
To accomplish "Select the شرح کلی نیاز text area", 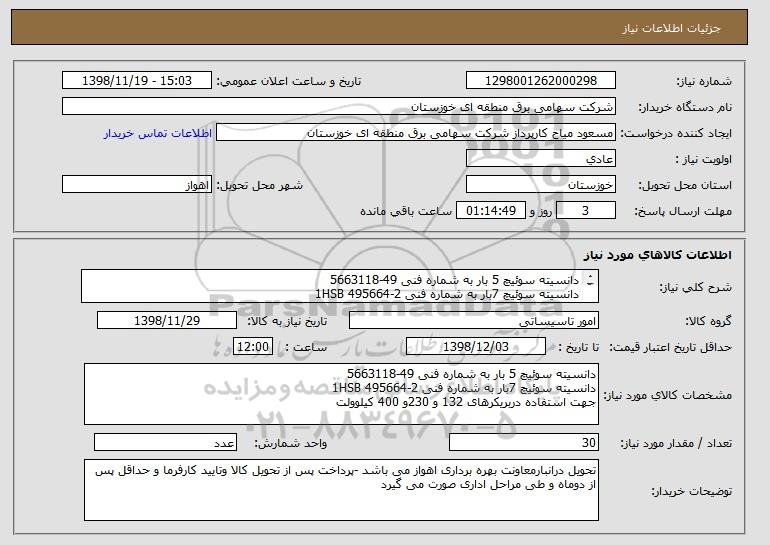I will click(340, 286).
